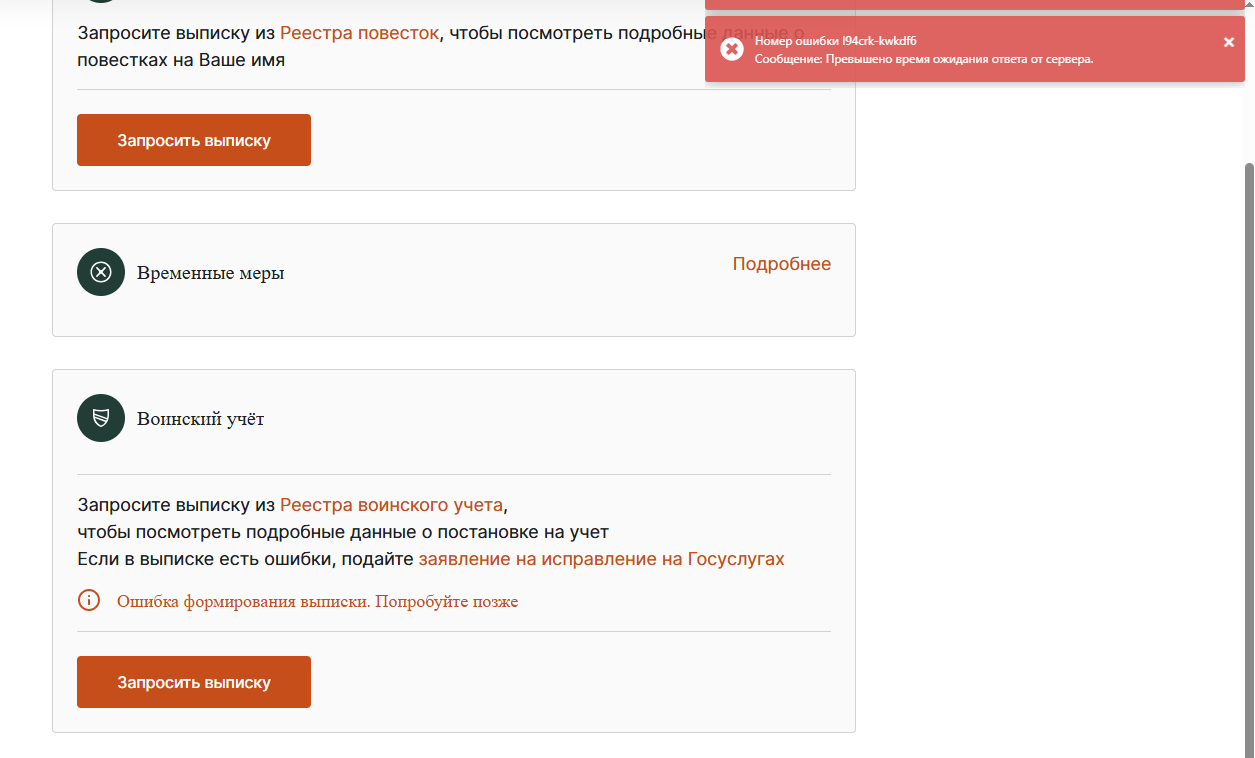
Task: Dismiss the server timeout error notification
Action: 1229,42
